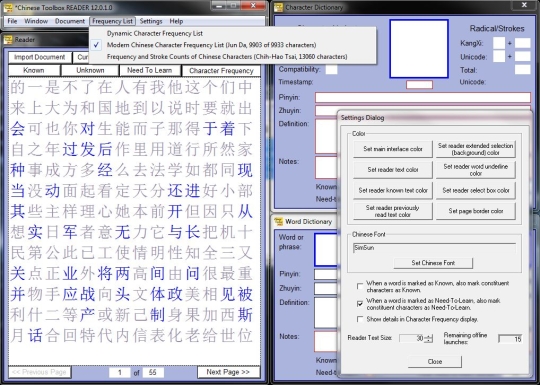Image resolution: width=540 pixels, height=385 pixels.
Task: Click the Total strokes field
Action: [x=522, y=70]
